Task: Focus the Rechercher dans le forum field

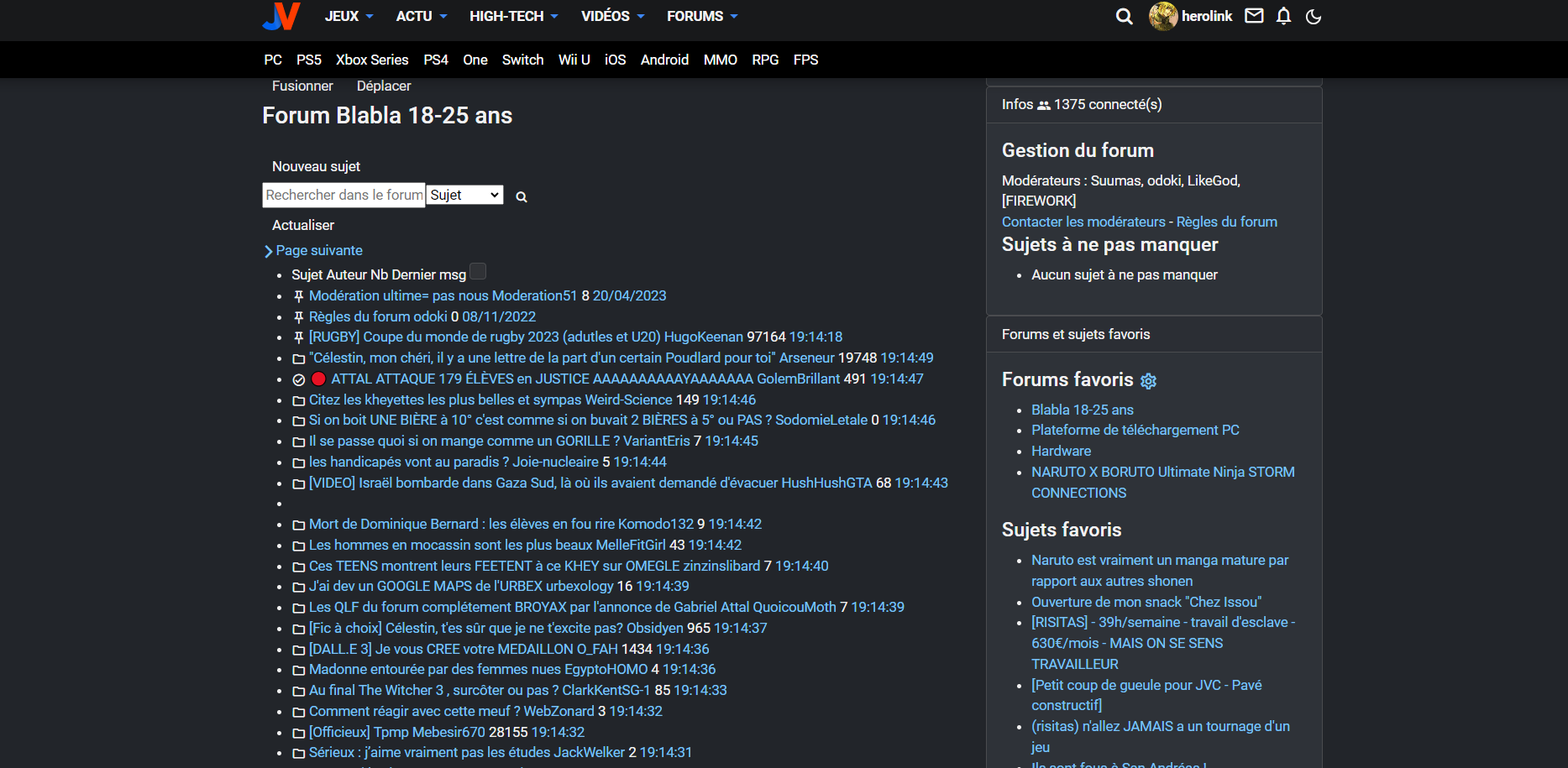Action: pos(343,195)
